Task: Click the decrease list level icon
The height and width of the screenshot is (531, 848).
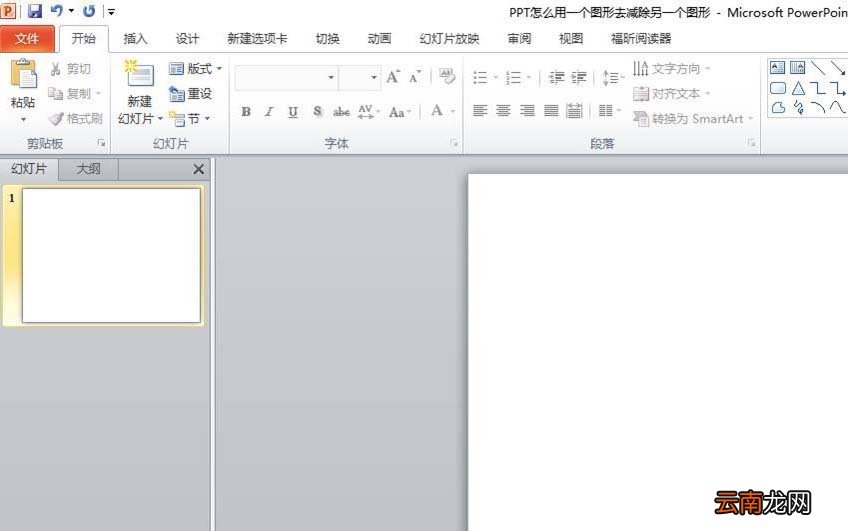Action: click(x=556, y=78)
